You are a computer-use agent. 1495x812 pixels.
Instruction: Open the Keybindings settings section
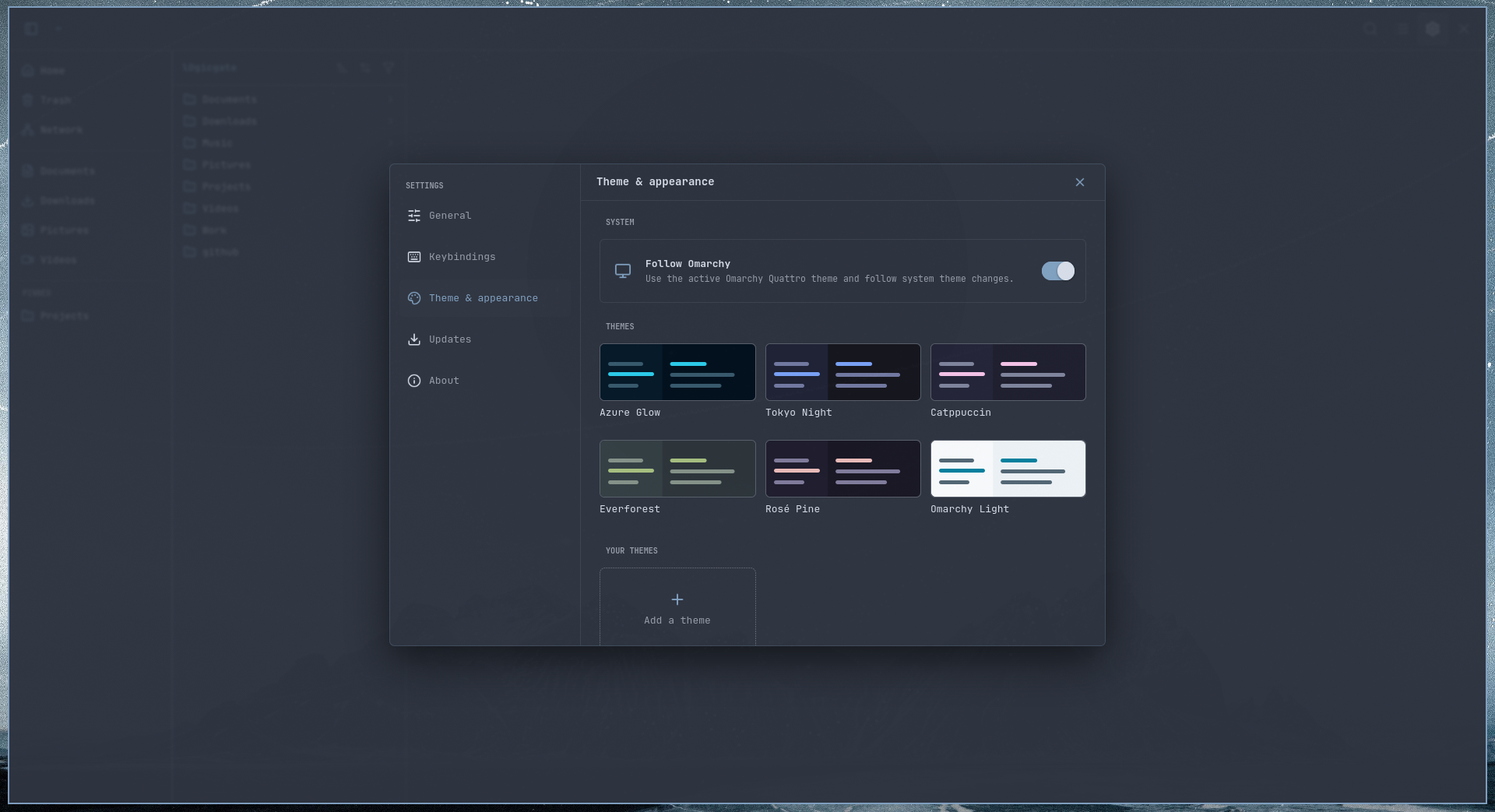(x=484, y=257)
